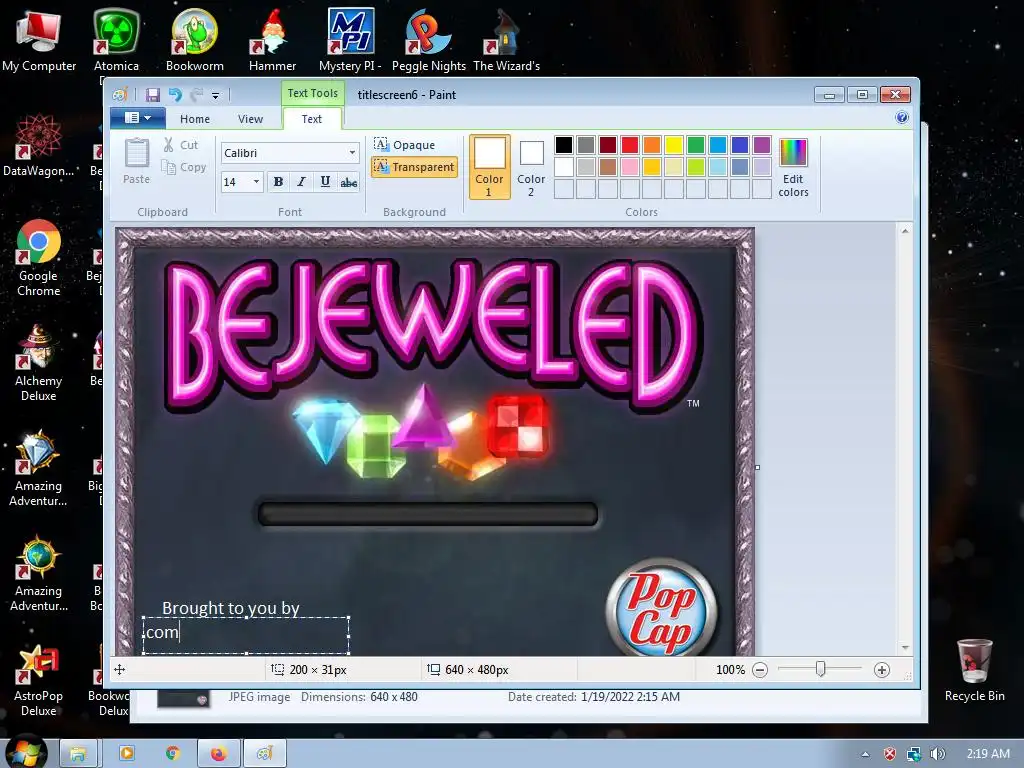Image resolution: width=1024 pixels, height=768 pixels.
Task: Select the Color 2 button
Action: coord(531,167)
